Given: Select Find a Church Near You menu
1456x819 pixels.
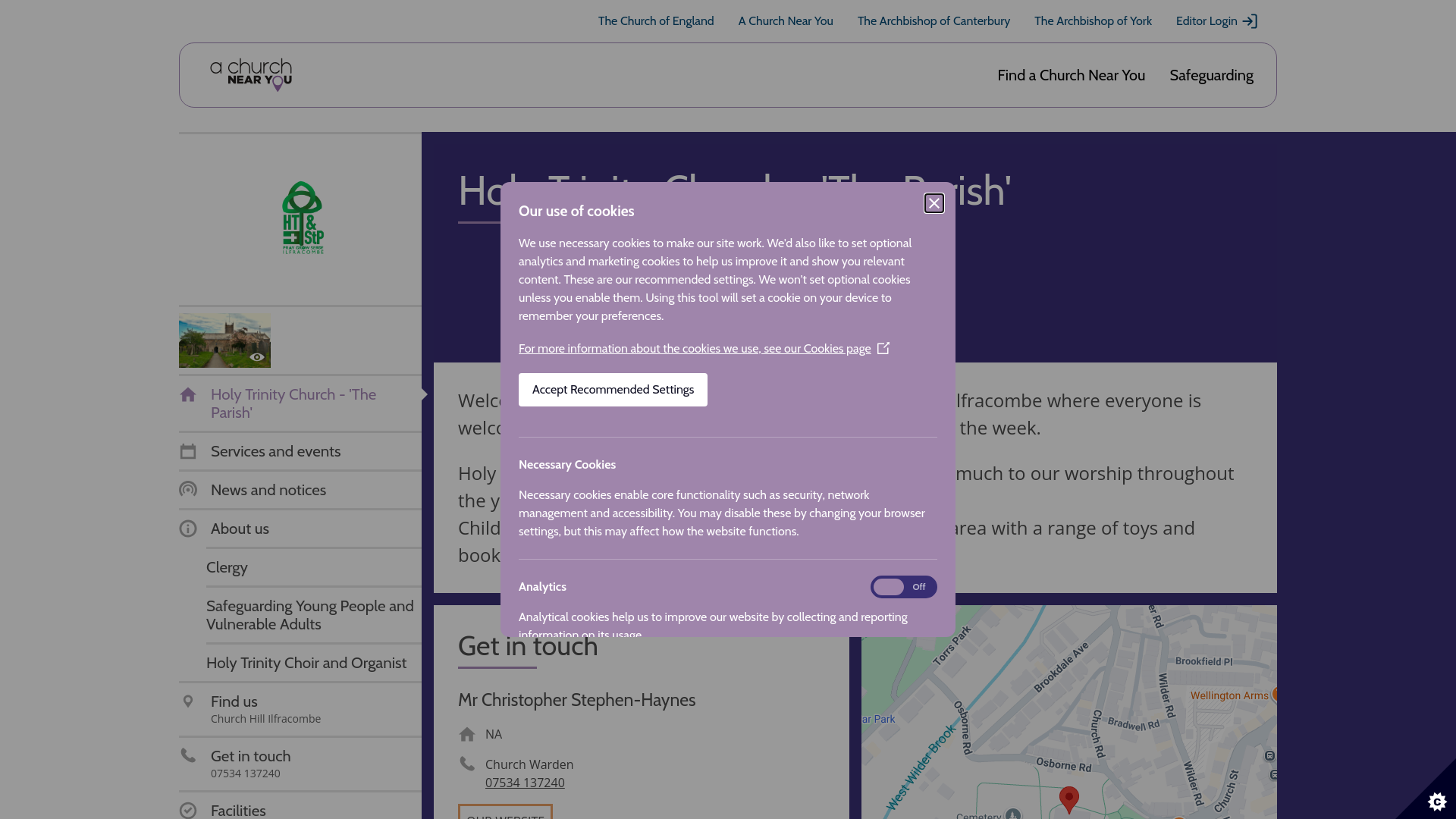Looking at the screenshot, I should (x=1071, y=75).
